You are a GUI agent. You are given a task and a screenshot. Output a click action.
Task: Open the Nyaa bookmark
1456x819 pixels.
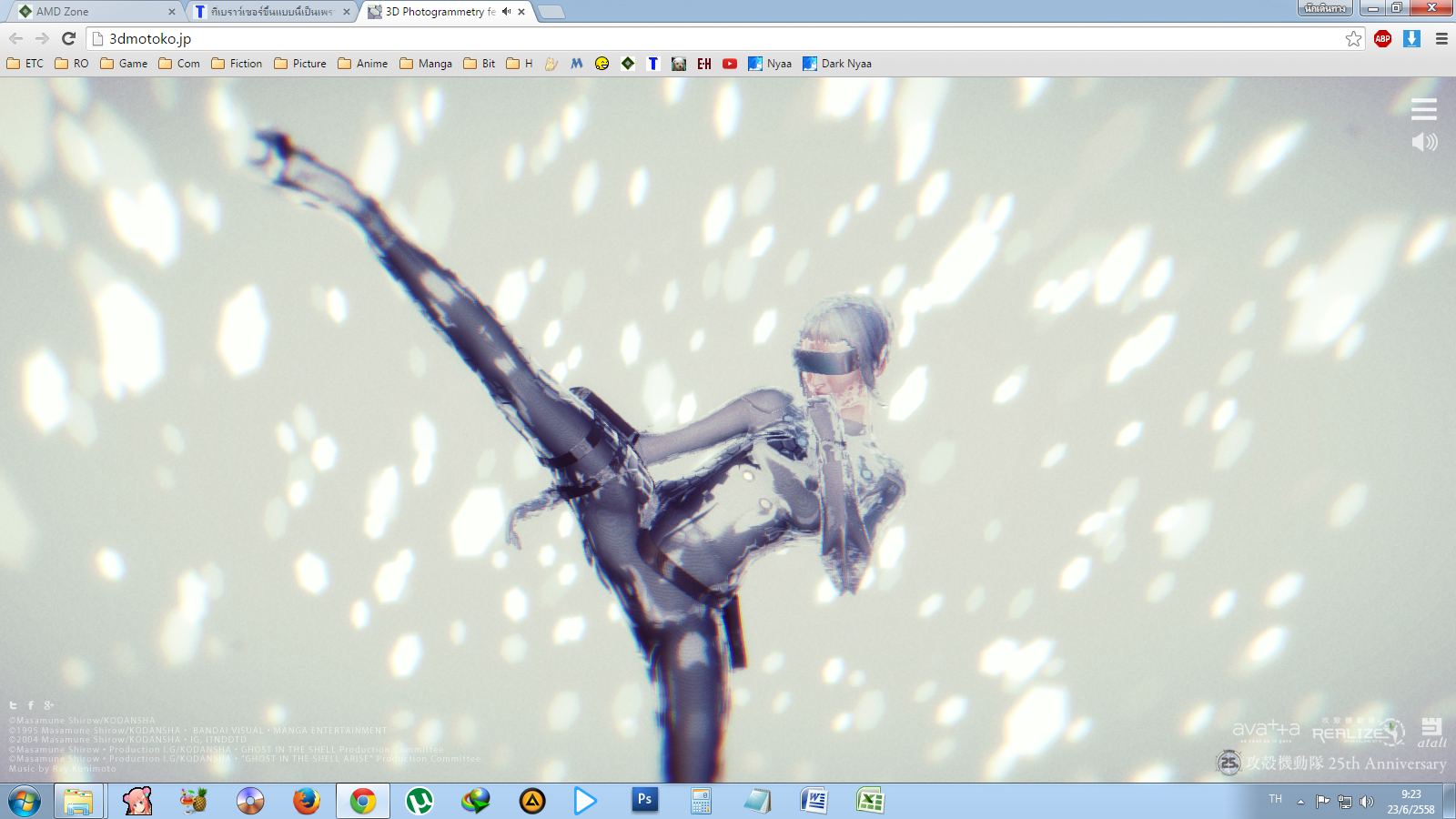(770, 64)
